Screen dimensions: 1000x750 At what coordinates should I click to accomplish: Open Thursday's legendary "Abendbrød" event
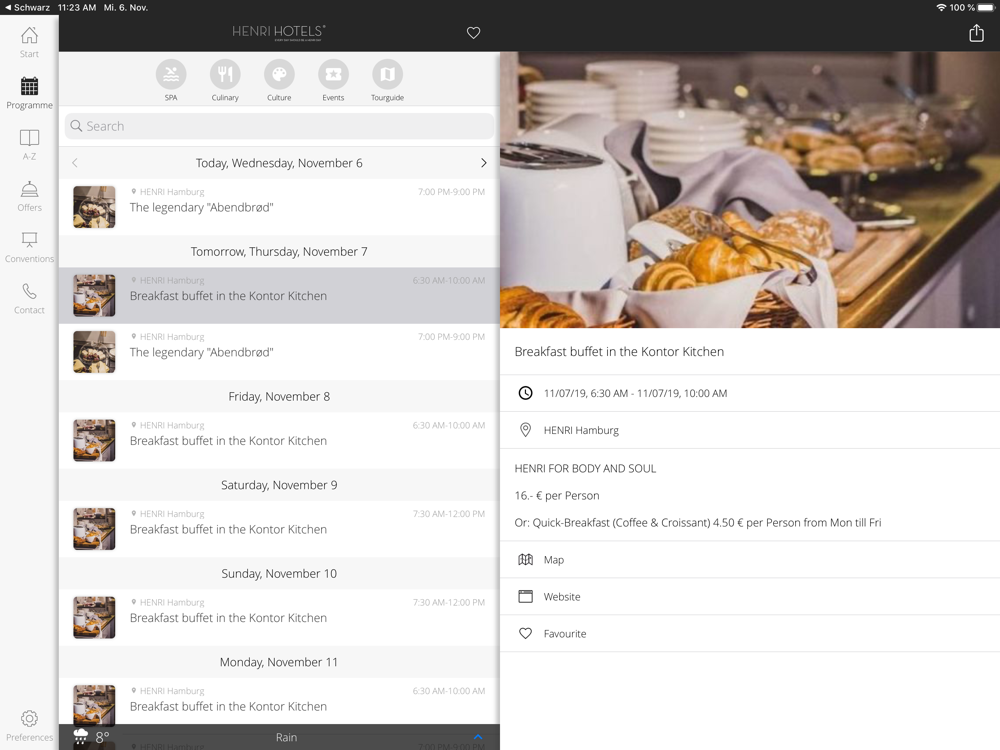pyautogui.click(x=279, y=352)
